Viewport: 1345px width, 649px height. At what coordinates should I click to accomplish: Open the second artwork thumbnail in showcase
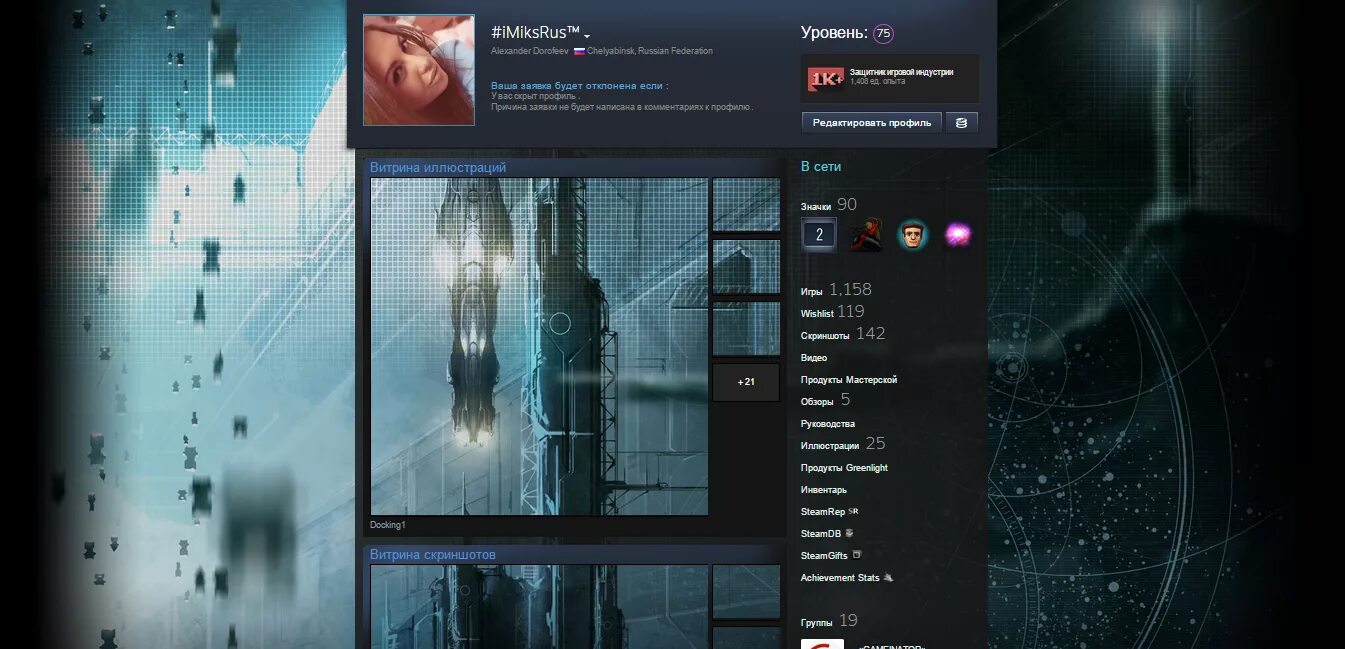point(746,267)
